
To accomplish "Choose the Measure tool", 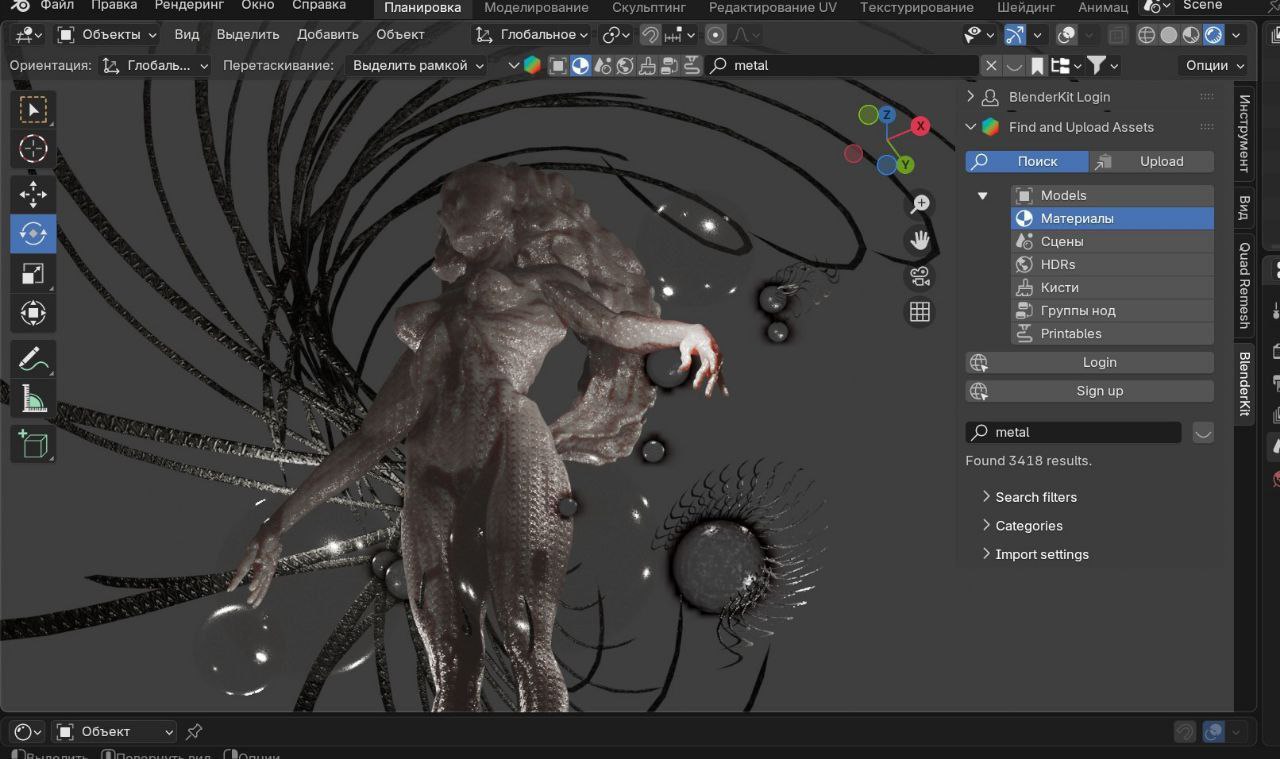I will coord(33,399).
